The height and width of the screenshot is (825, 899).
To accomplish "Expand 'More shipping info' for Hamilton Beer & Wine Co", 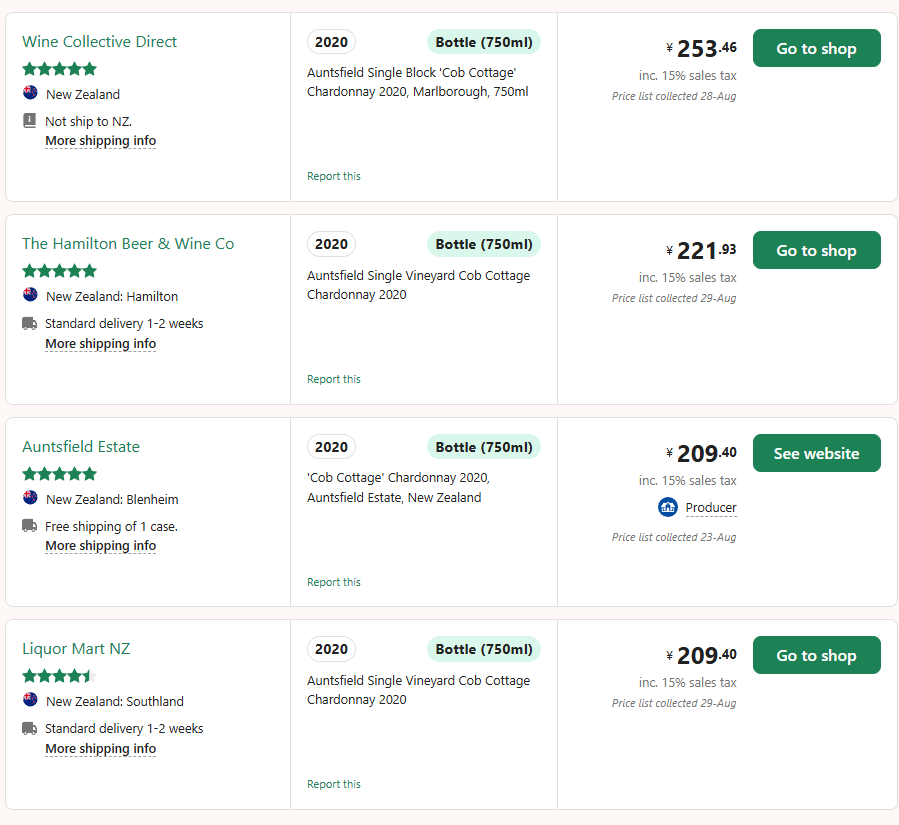I will [x=100, y=344].
